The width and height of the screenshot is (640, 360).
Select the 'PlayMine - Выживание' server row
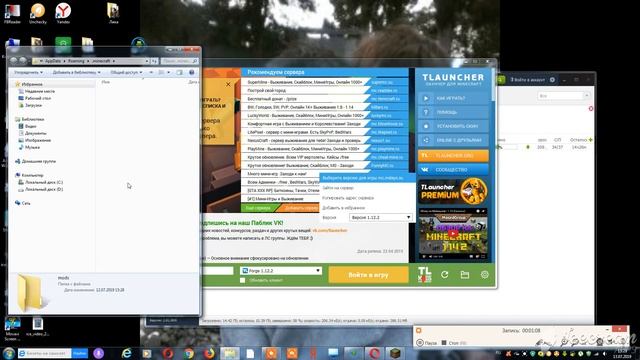[324, 149]
